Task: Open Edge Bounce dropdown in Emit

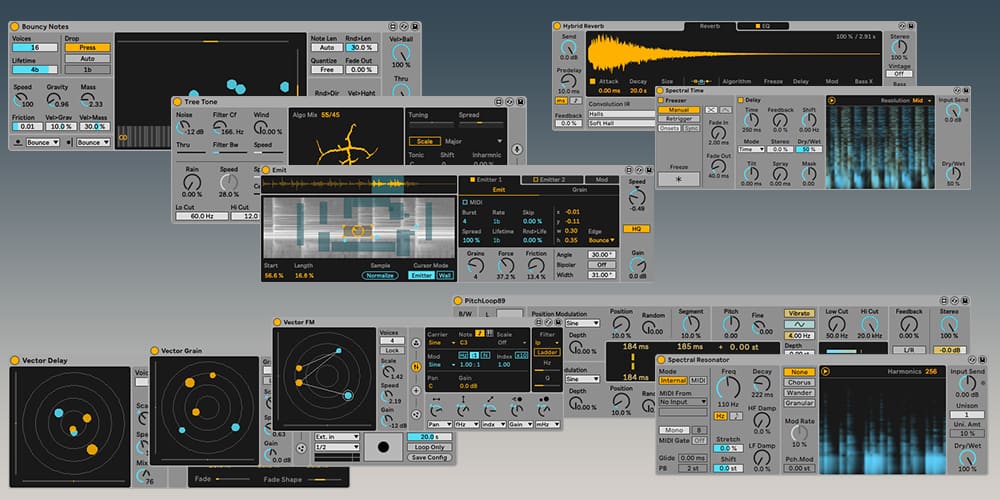Action: click(x=602, y=240)
